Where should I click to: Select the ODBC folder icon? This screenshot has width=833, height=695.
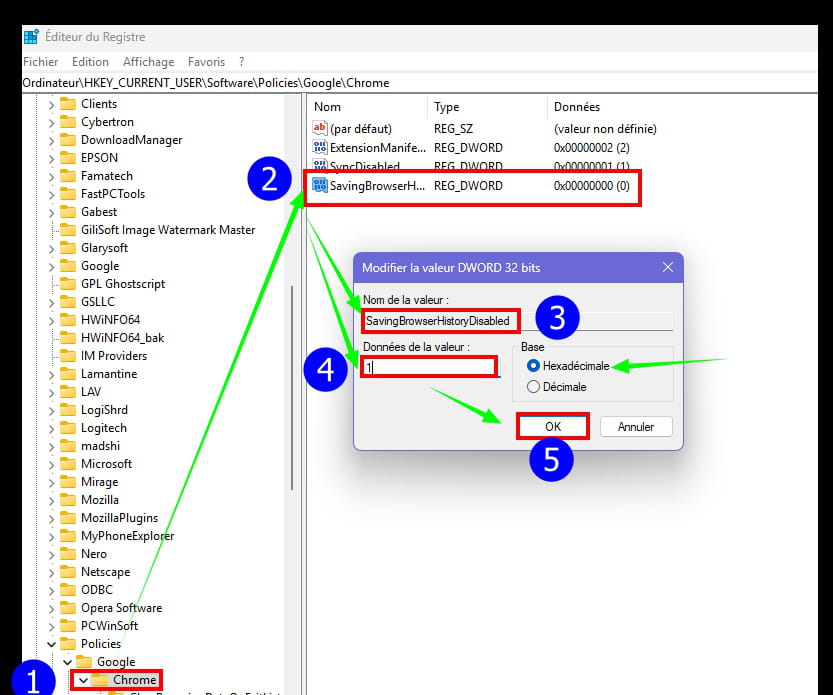(67, 590)
